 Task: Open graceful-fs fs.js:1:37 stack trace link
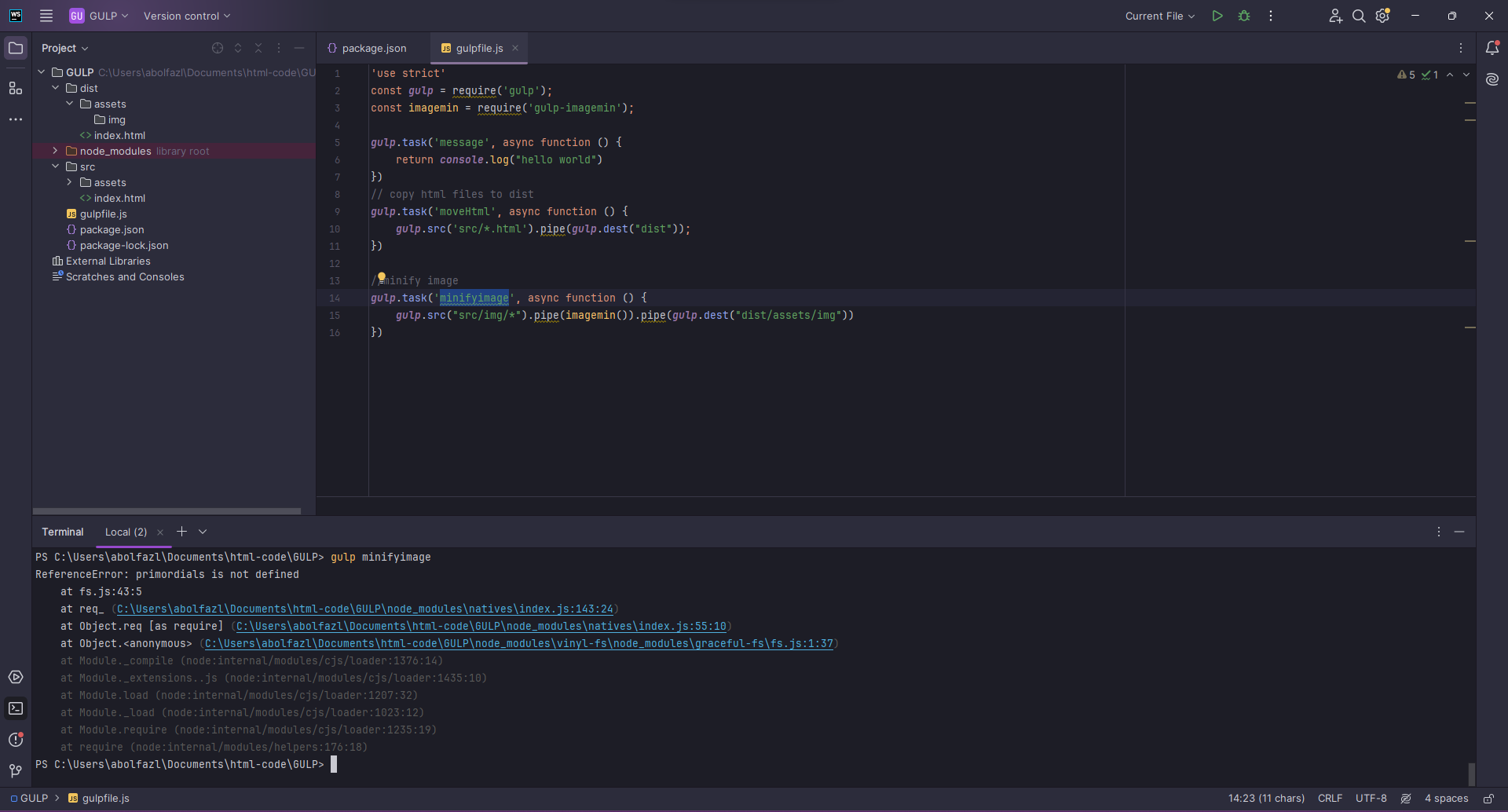click(518, 643)
